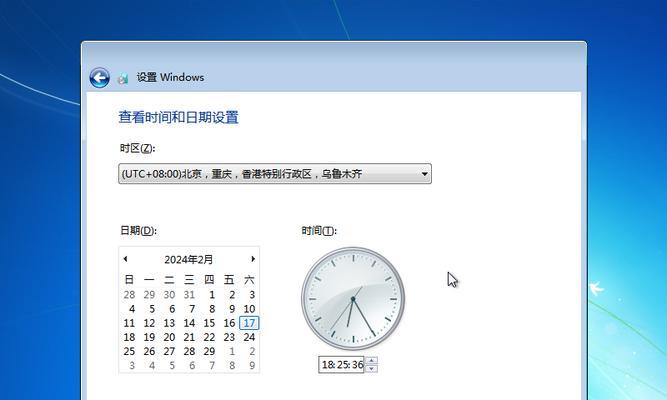Decrease time with the down spinner arrow
This screenshot has height=400, width=667.
pos(371,369)
